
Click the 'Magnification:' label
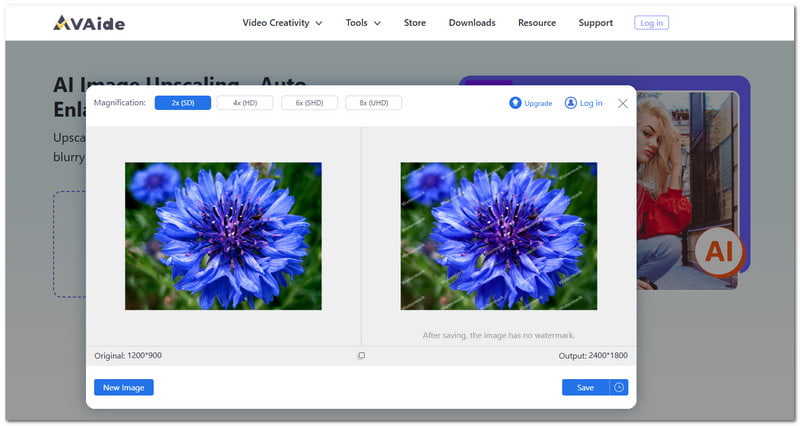120,103
